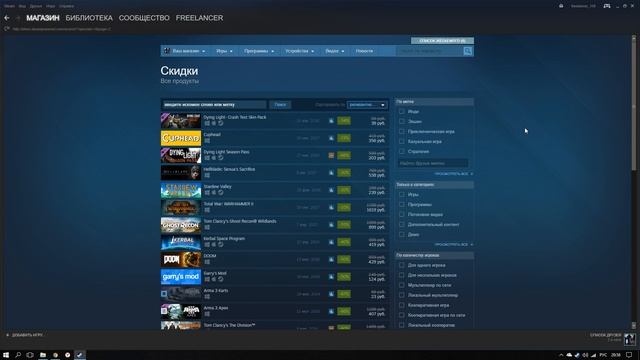Viewport: 640px width, 360px height.
Task: Enable the Дополнительный контент filter
Action: 402,224
